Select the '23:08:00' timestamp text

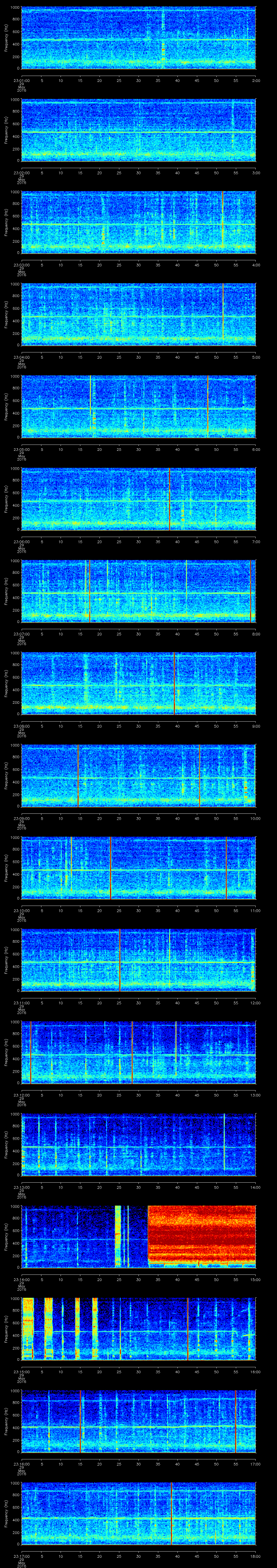point(21,726)
